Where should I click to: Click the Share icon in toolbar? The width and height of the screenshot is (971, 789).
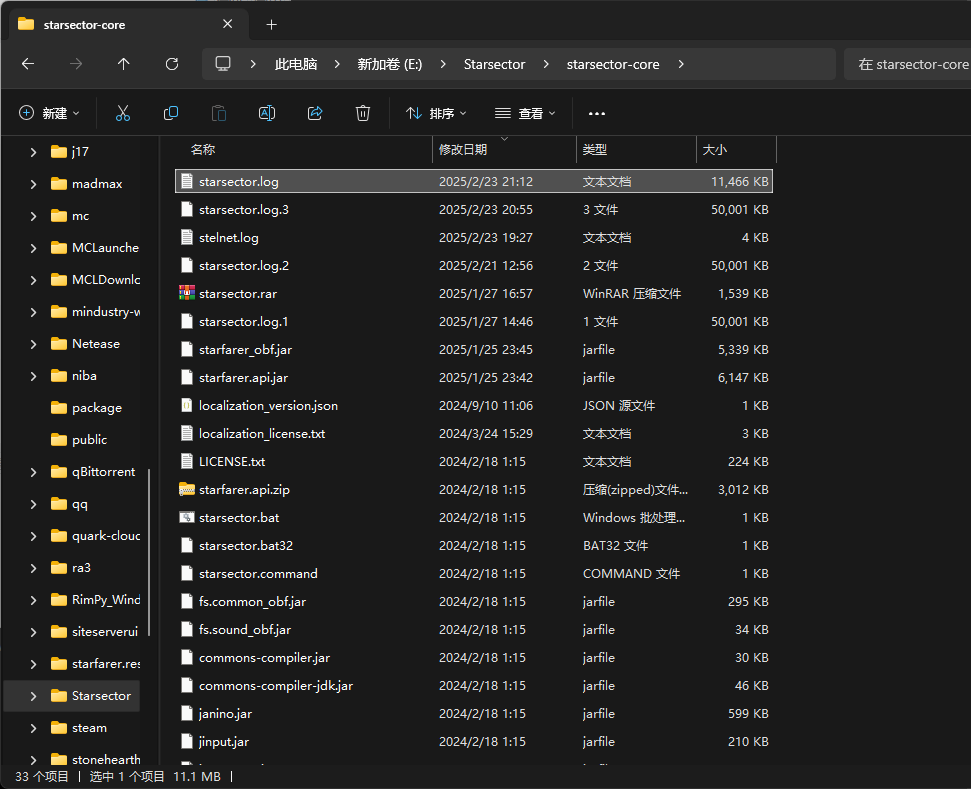point(315,113)
